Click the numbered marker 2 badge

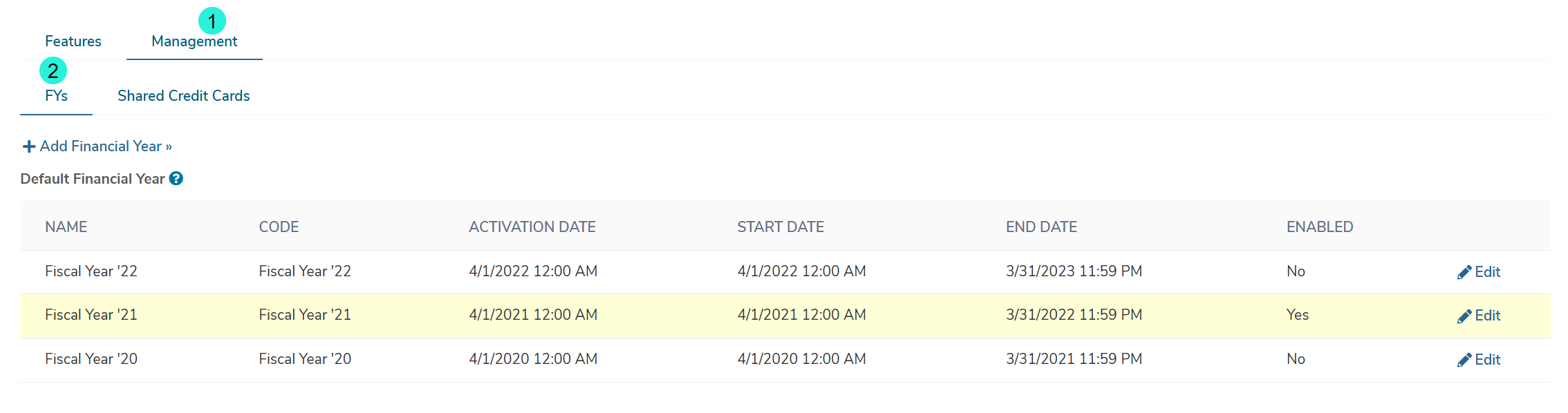click(53, 70)
